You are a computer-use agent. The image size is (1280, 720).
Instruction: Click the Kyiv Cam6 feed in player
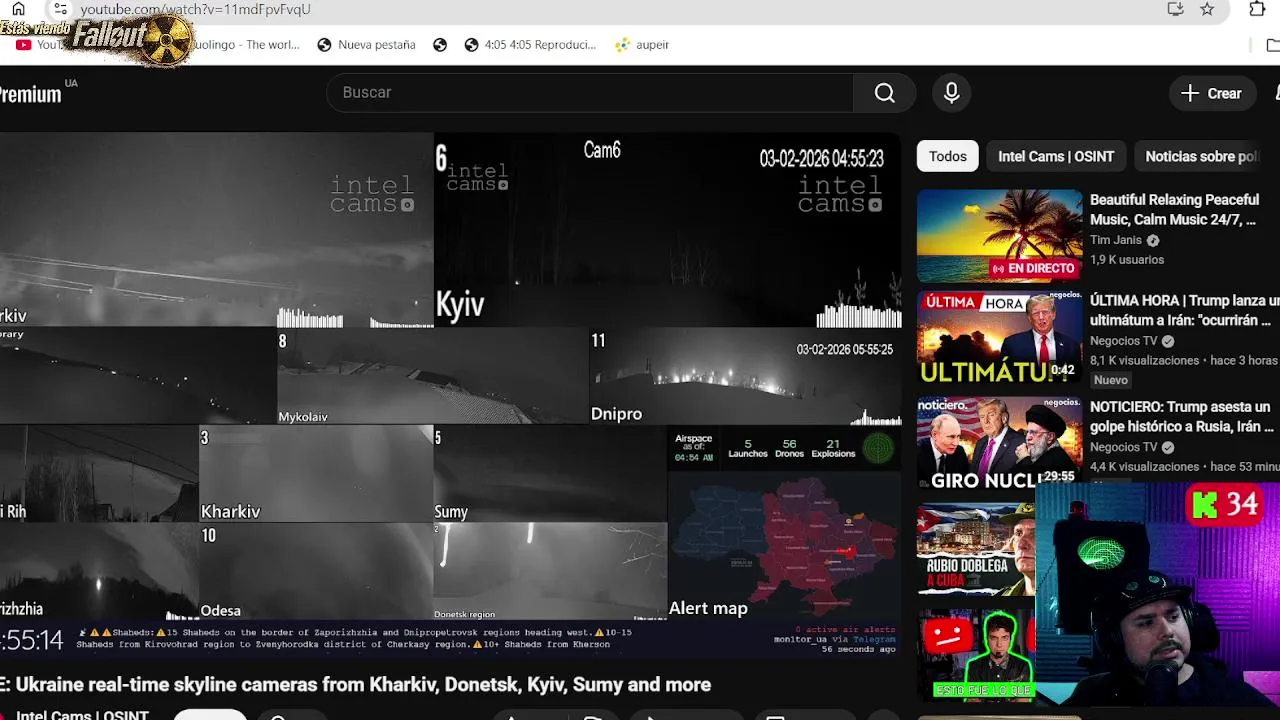(x=668, y=231)
